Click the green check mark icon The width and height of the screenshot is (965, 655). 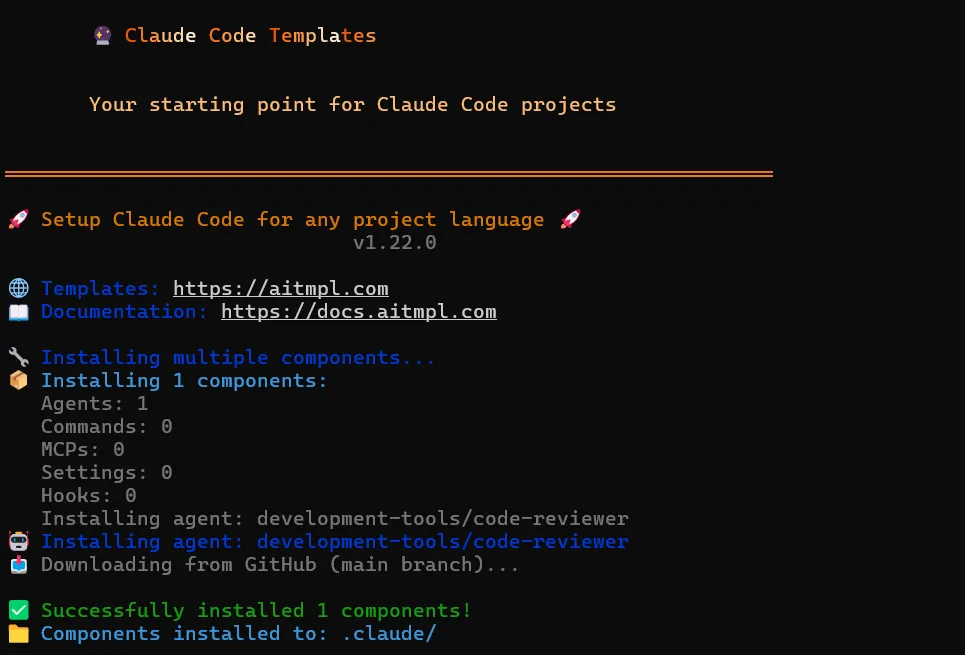click(18, 610)
